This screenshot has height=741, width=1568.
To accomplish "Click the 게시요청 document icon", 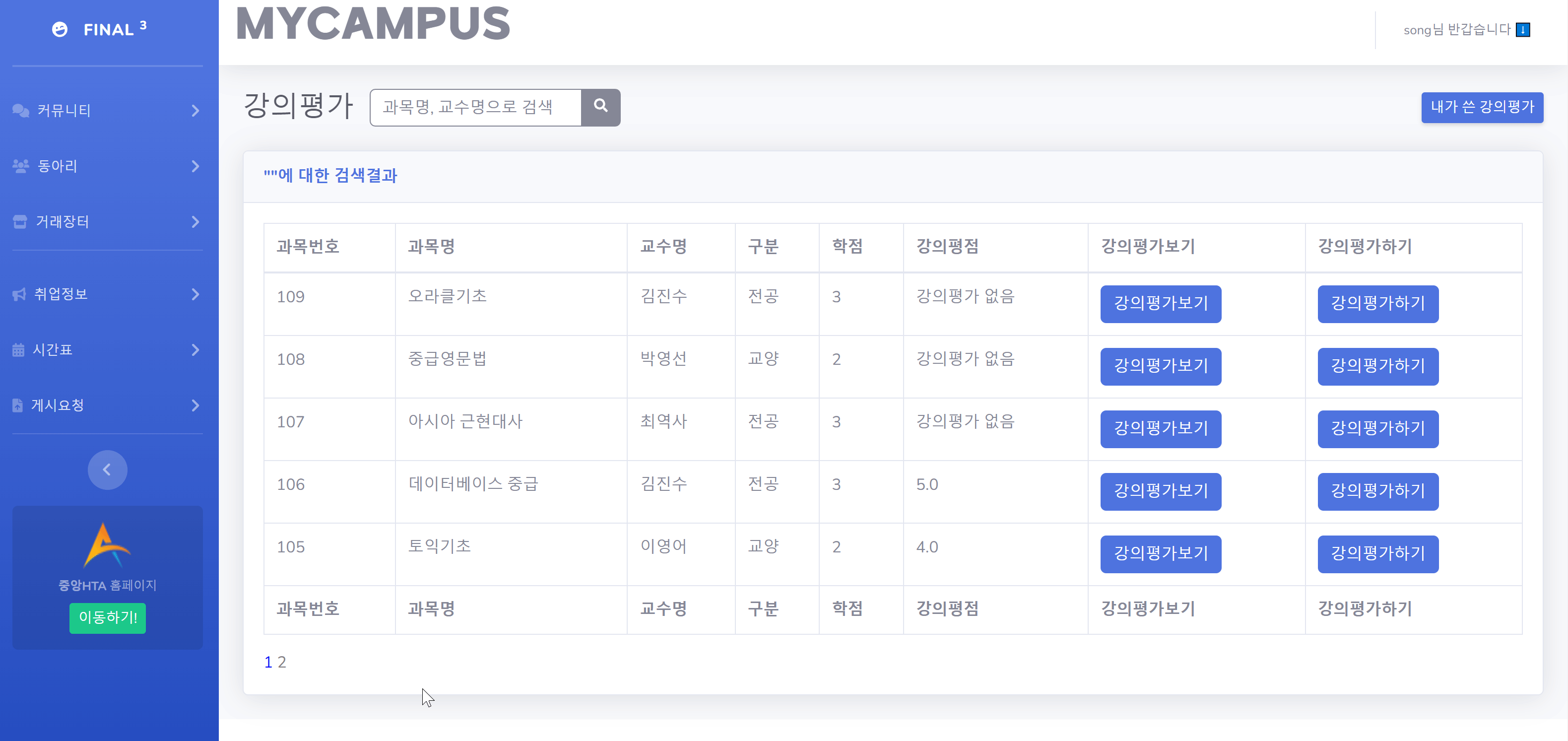I will pyautogui.click(x=18, y=405).
